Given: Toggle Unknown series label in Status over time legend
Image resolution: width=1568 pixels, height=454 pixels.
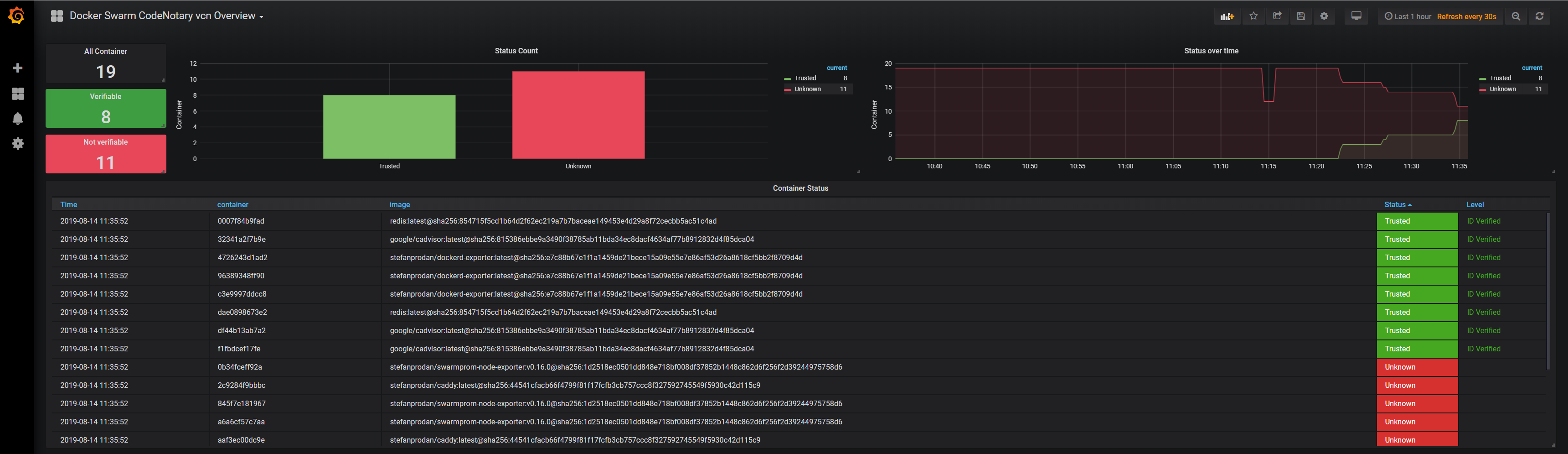Looking at the screenshot, I should (1503, 89).
